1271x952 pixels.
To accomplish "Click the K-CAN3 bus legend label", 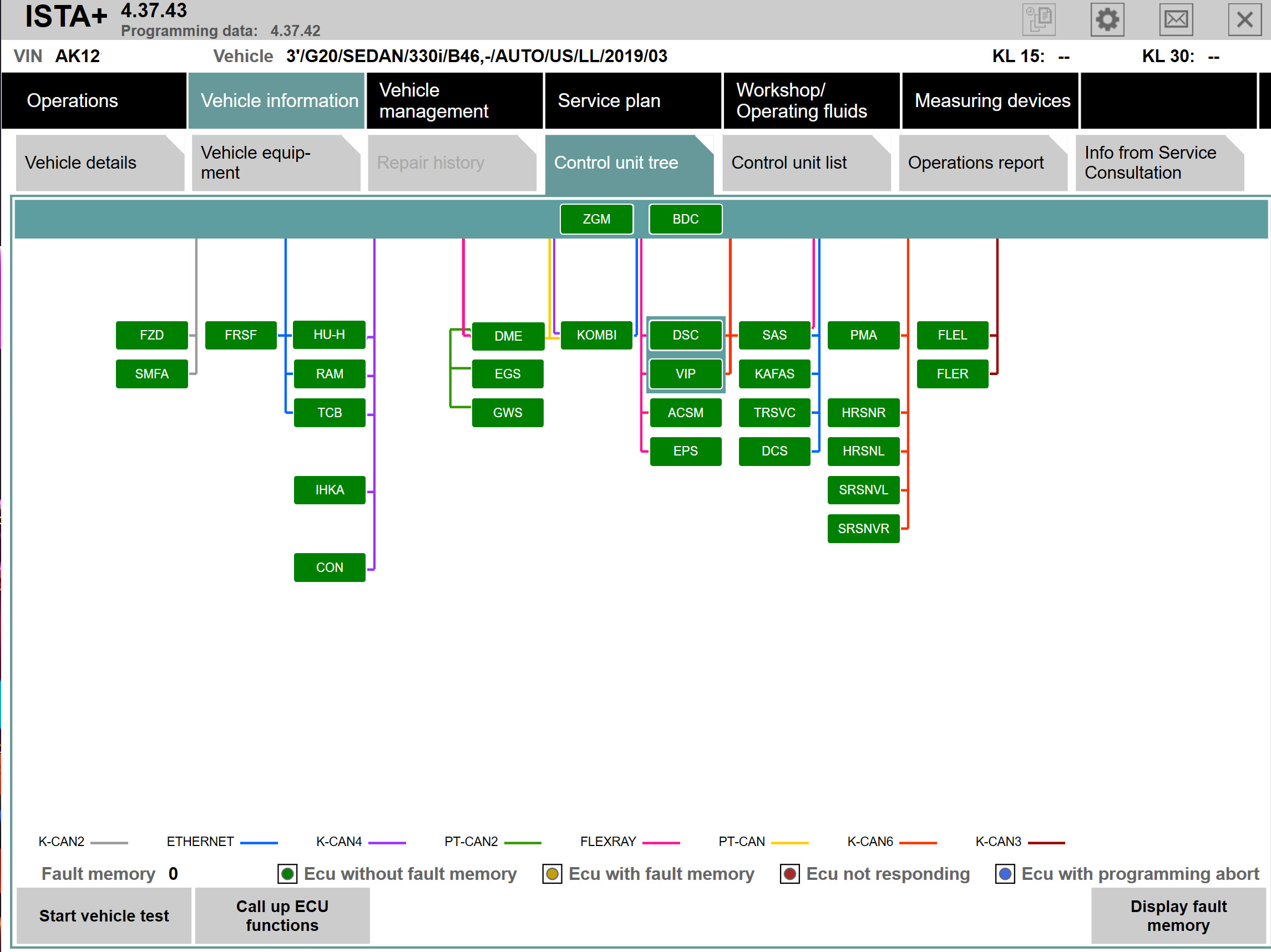I will [998, 842].
